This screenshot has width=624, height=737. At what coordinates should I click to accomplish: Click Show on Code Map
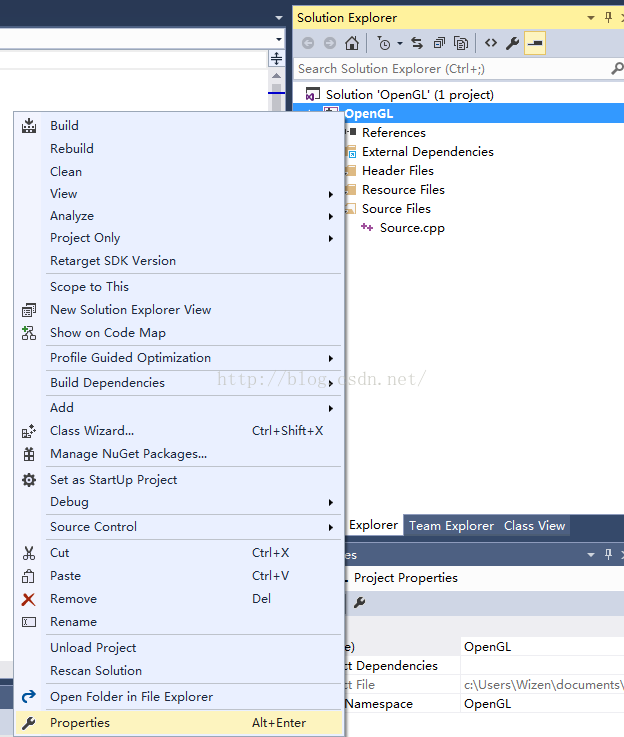tap(179, 333)
